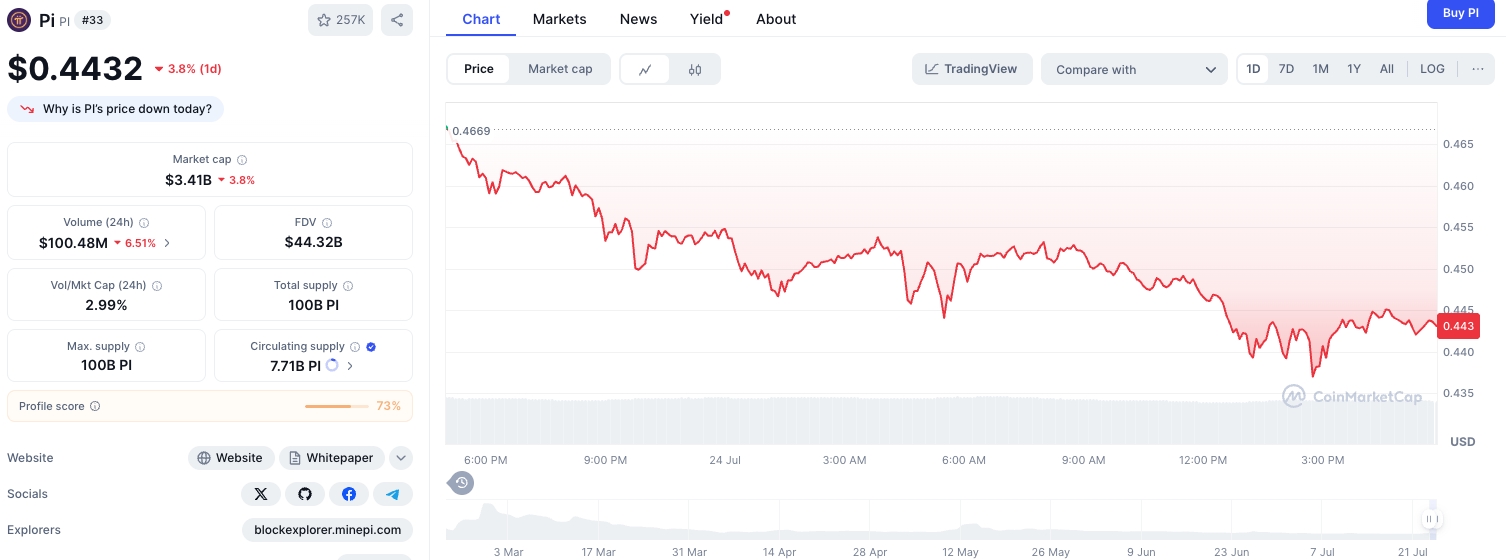
Task: Open the X (Twitter) social link
Action: 261,494
